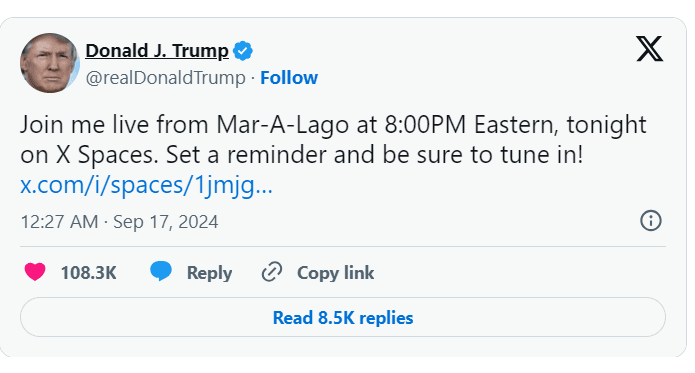Click the blue reply speech bubble icon
695x373 pixels.
coord(161,271)
